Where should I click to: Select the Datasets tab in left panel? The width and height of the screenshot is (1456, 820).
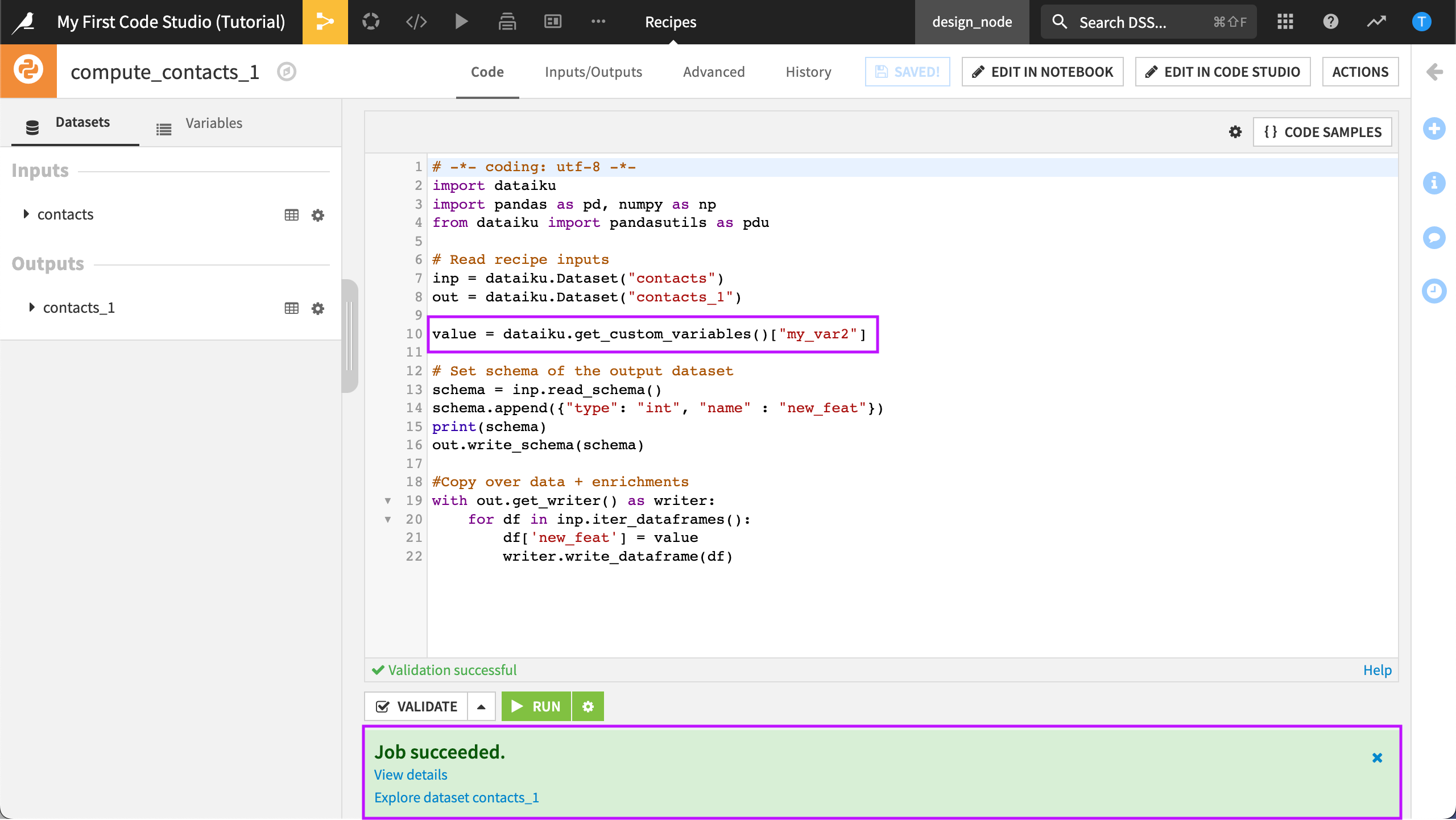pyautogui.click(x=75, y=123)
